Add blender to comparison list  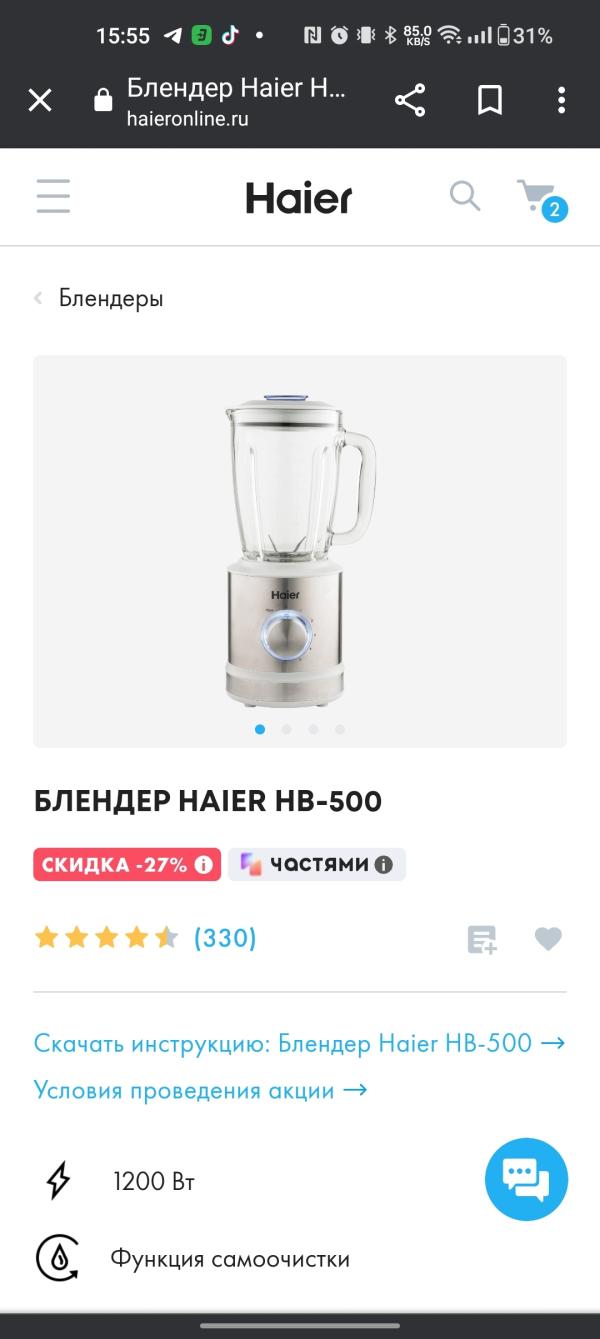pos(482,939)
